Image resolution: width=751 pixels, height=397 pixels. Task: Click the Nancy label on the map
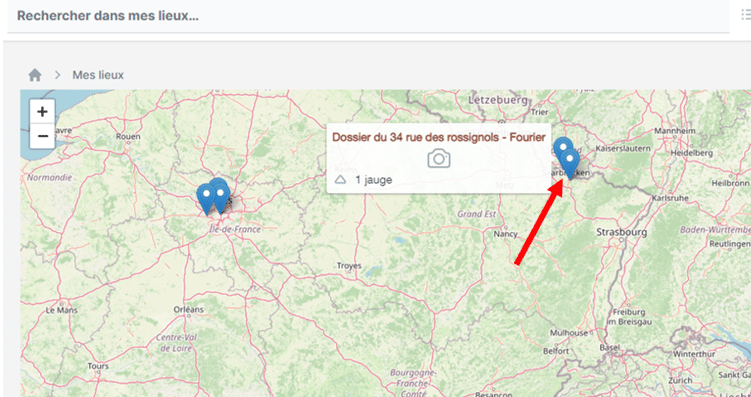pyautogui.click(x=506, y=234)
